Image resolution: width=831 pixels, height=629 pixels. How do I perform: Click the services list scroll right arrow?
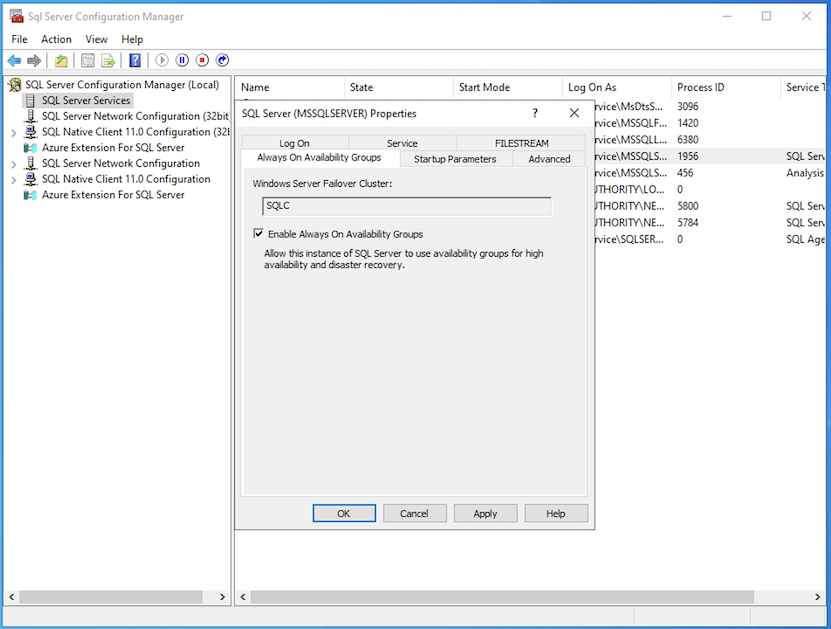pyautogui.click(x=818, y=597)
